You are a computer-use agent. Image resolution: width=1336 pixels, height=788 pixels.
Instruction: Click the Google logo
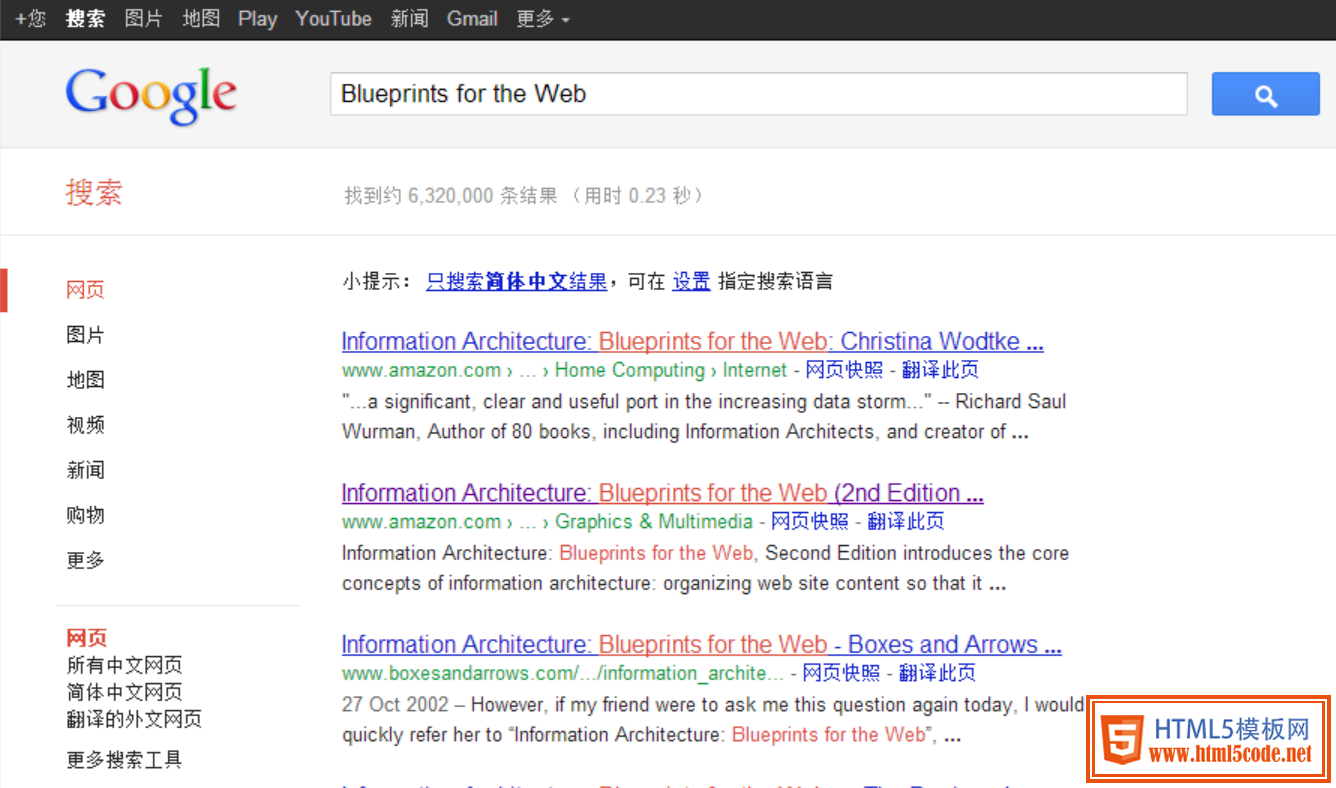pos(151,96)
